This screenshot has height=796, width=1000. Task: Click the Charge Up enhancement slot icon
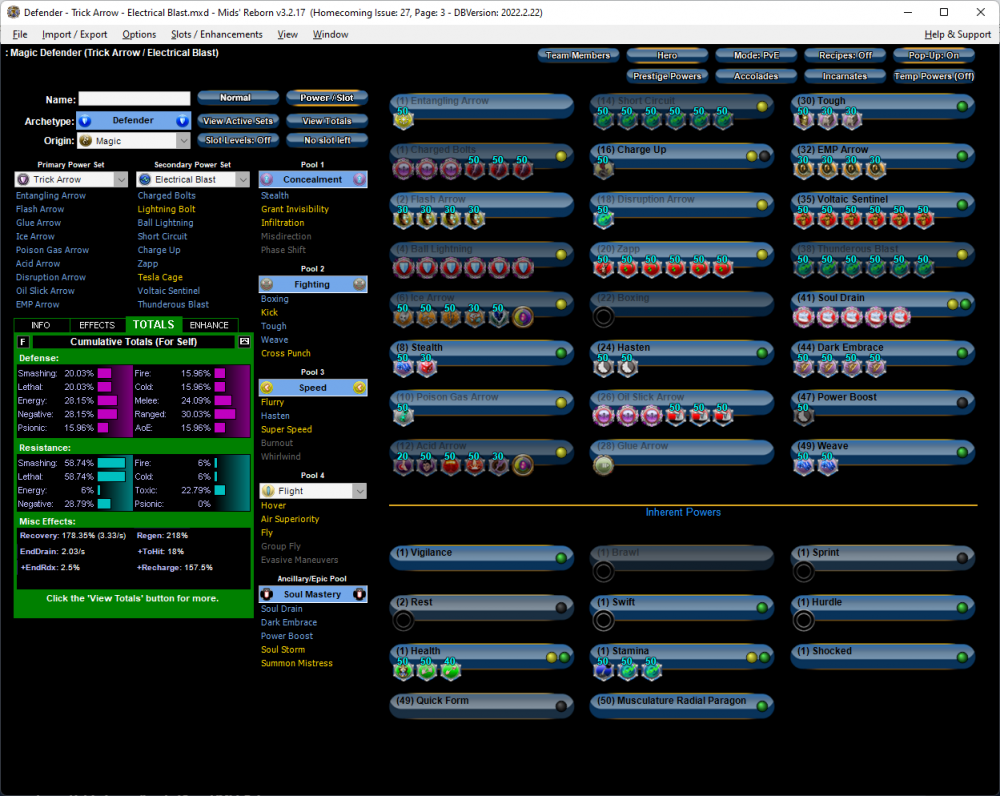coord(603,170)
